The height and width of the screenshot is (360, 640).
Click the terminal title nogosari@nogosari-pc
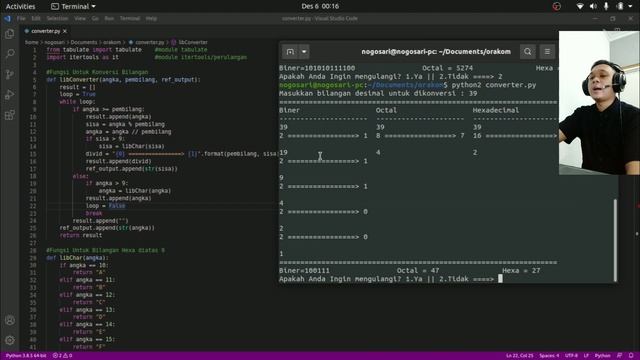click(436, 52)
